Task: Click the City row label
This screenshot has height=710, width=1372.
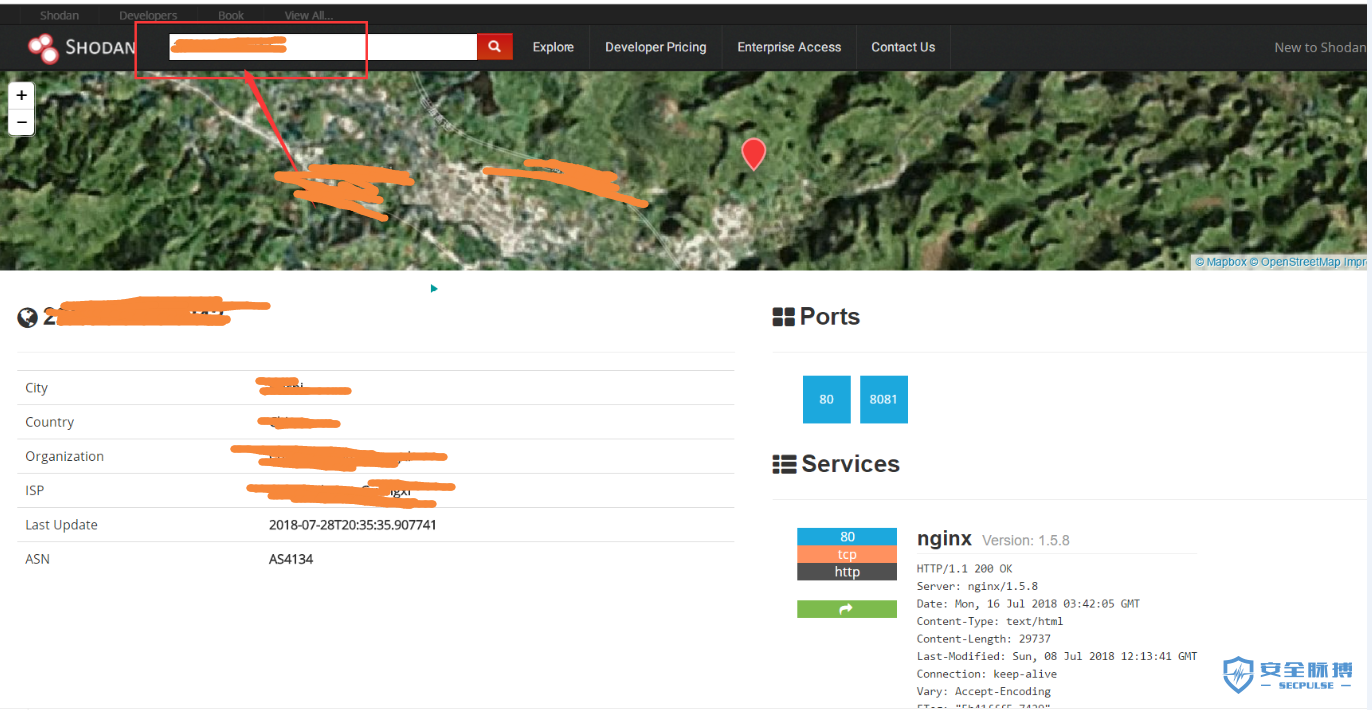Action: 37,388
